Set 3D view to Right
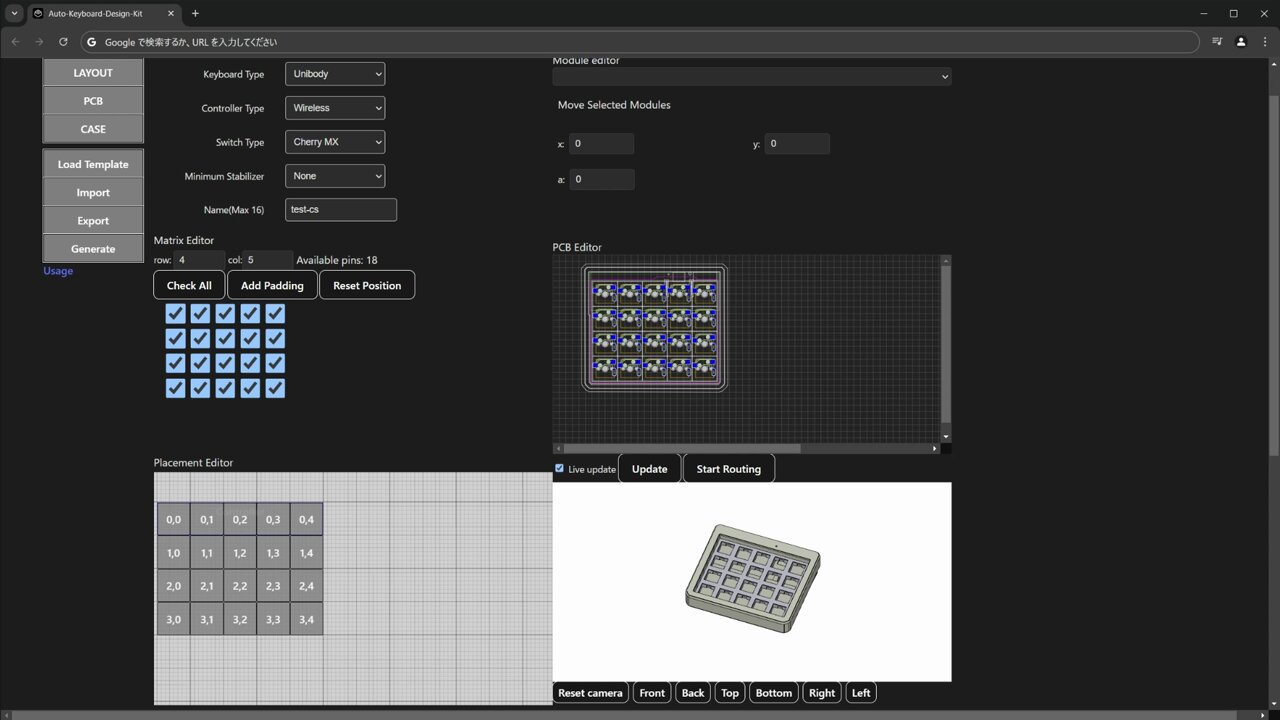 [822, 693]
